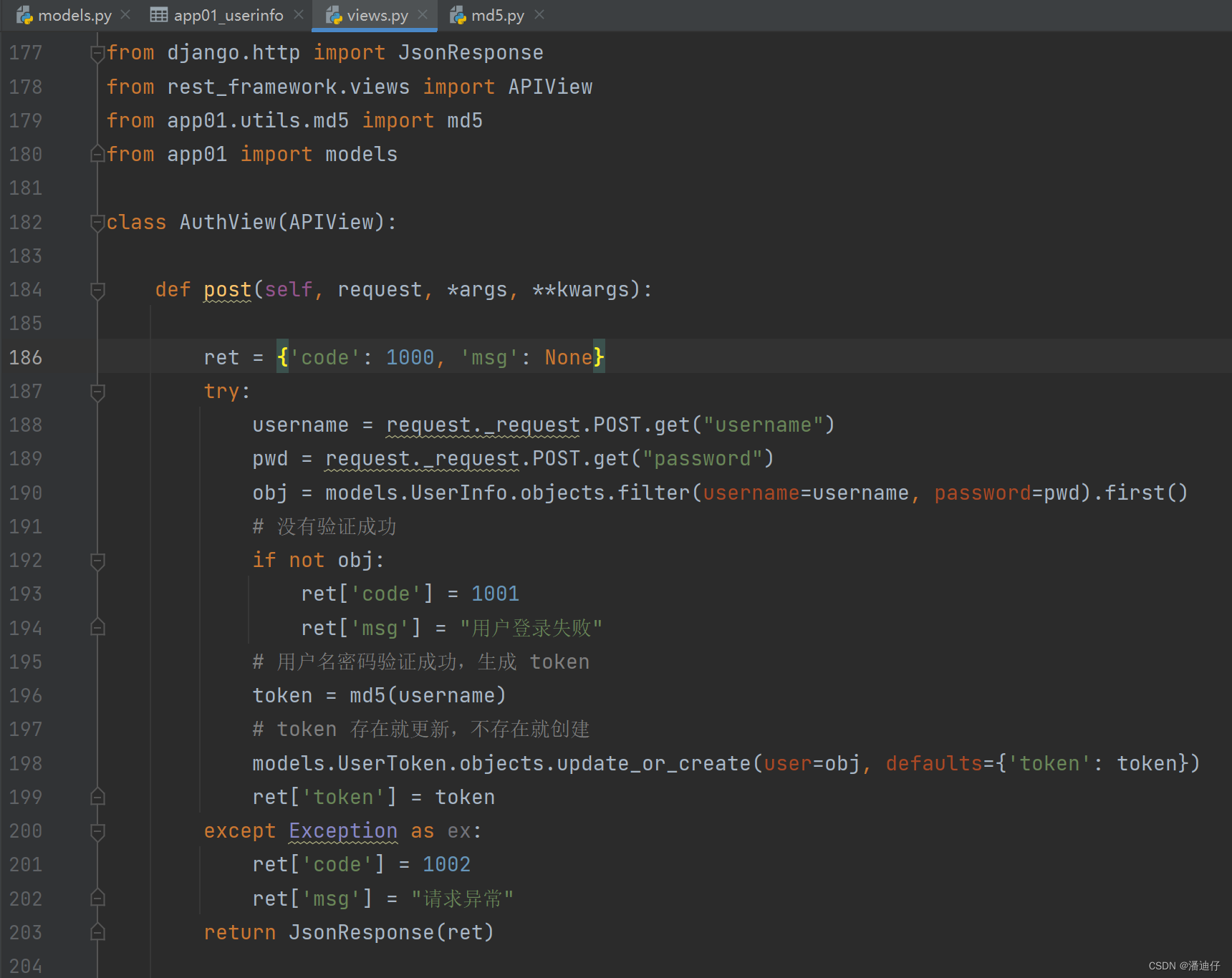Click the fold marker beside line 199
The image size is (1232, 978).
[x=98, y=796]
